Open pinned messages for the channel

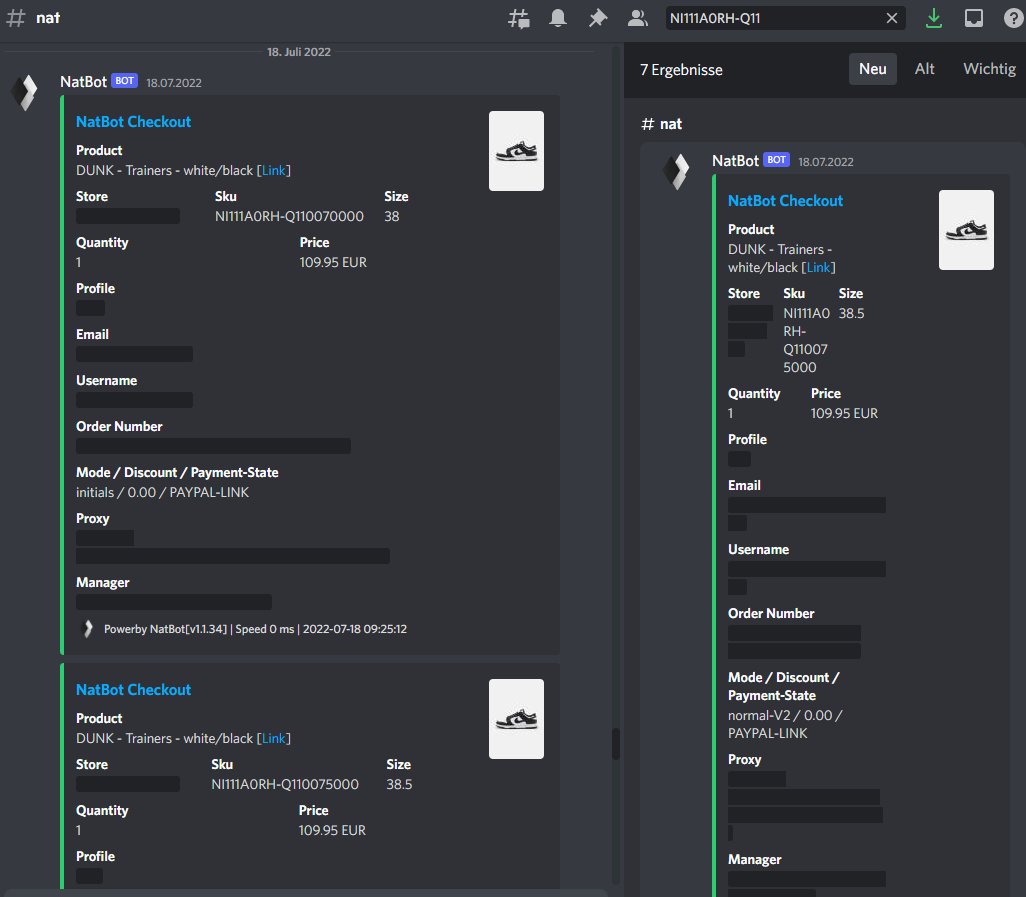click(597, 17)
